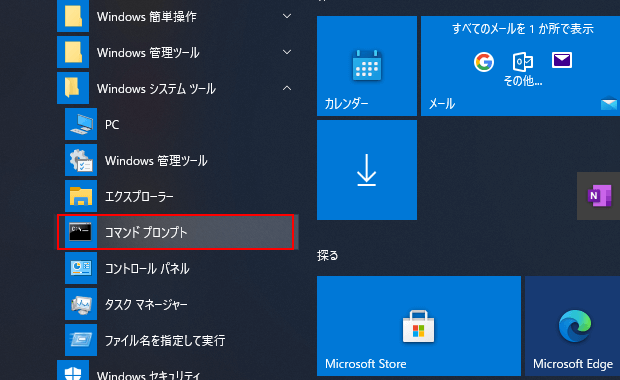Select the PC entry label

[112, 125]
